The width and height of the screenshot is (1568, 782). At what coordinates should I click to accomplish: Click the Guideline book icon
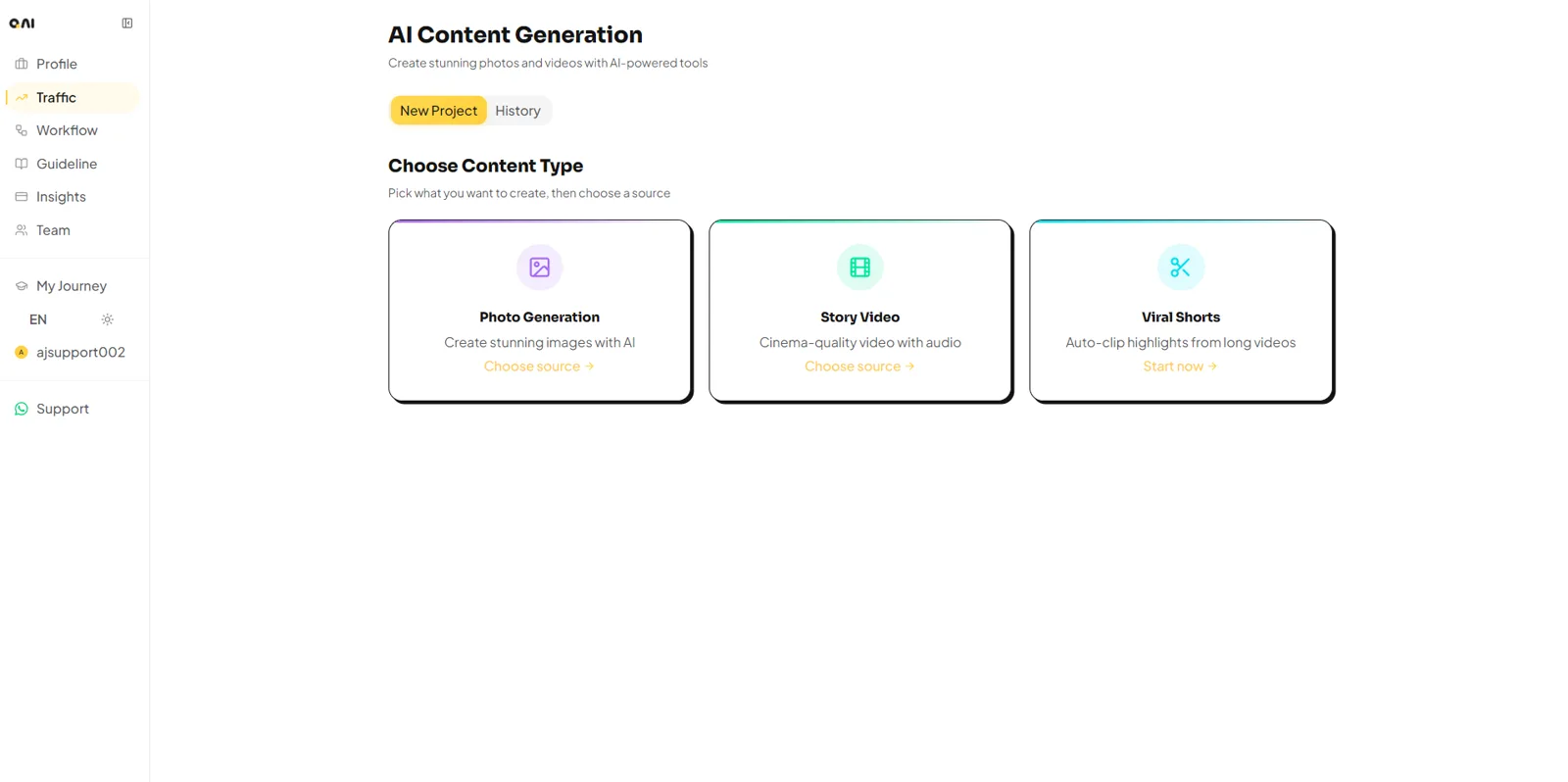coord(22,164)
